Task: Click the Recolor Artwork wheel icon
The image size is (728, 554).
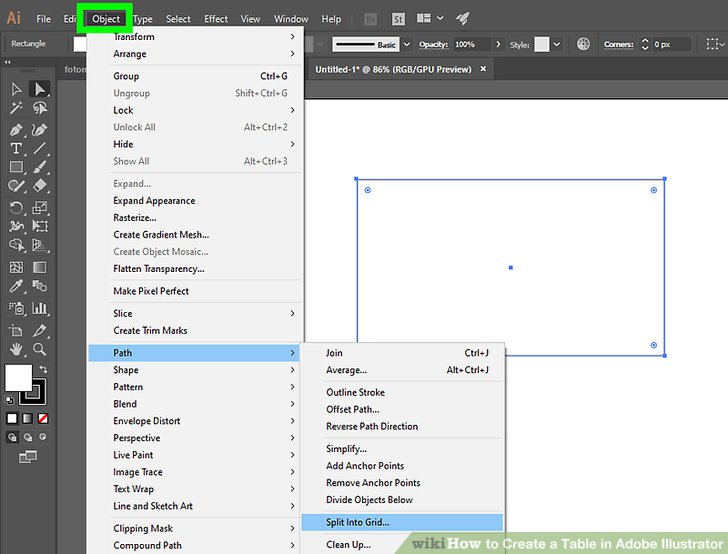Action: [584, 45]
